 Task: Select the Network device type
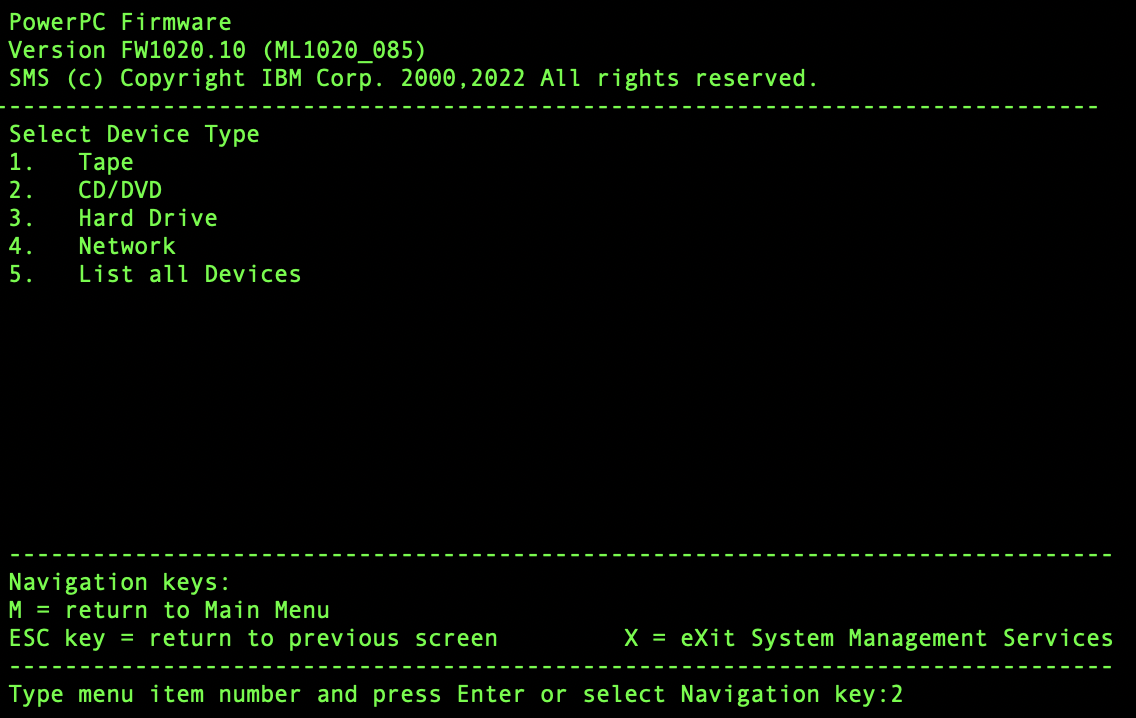click(92, 246)
